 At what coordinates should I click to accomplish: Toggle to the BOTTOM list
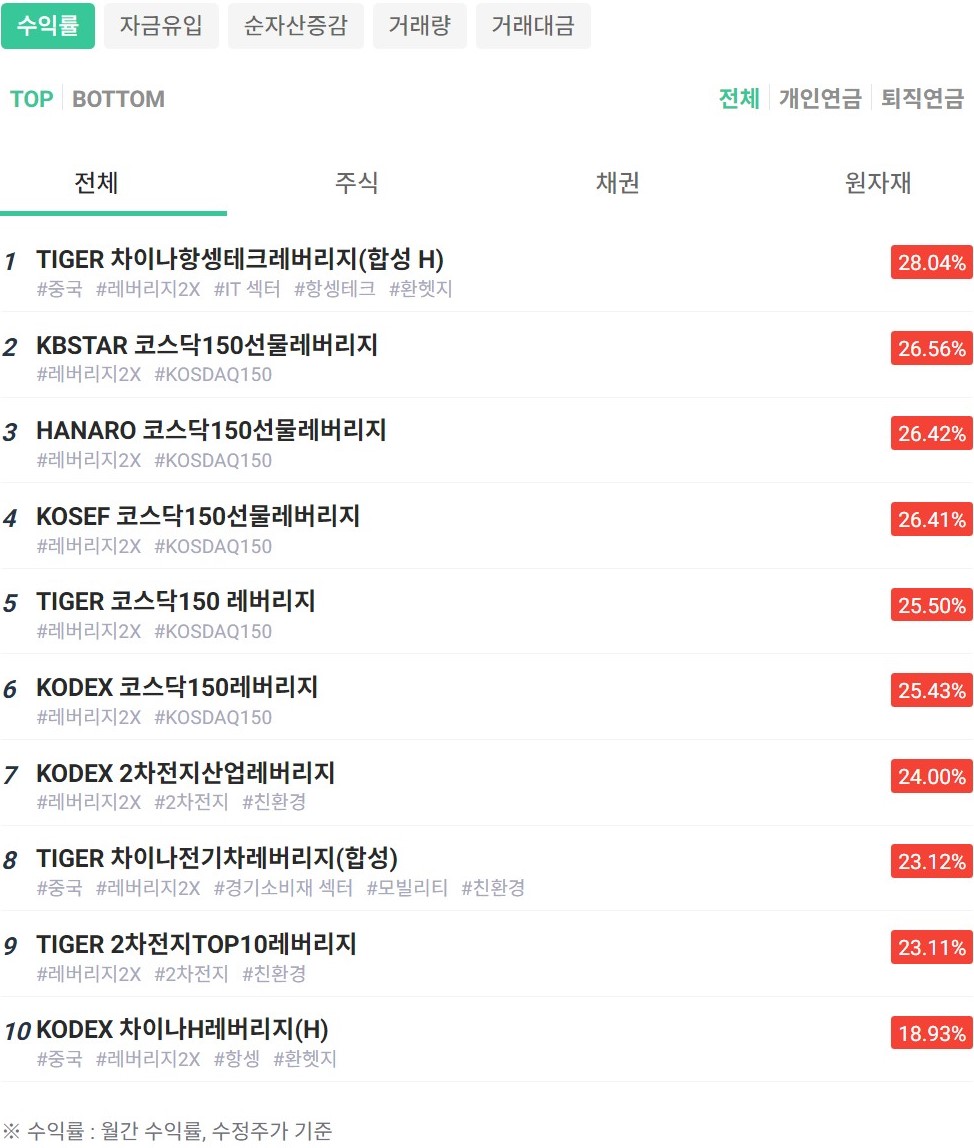118,99
